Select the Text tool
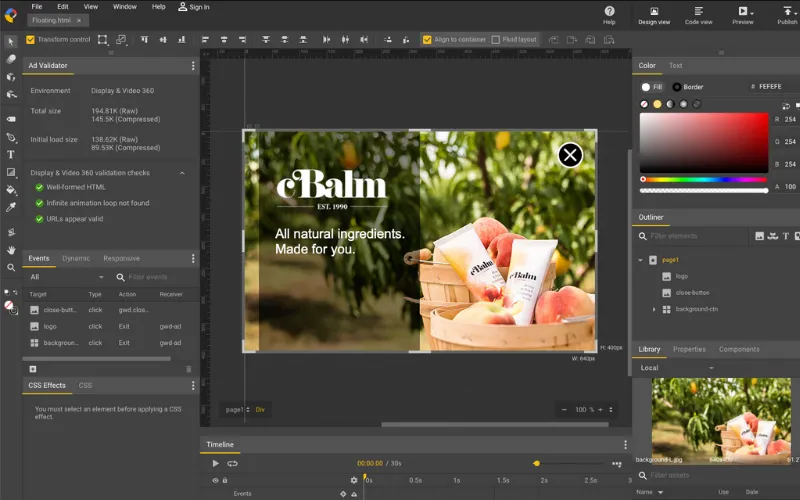 [11, 154]
